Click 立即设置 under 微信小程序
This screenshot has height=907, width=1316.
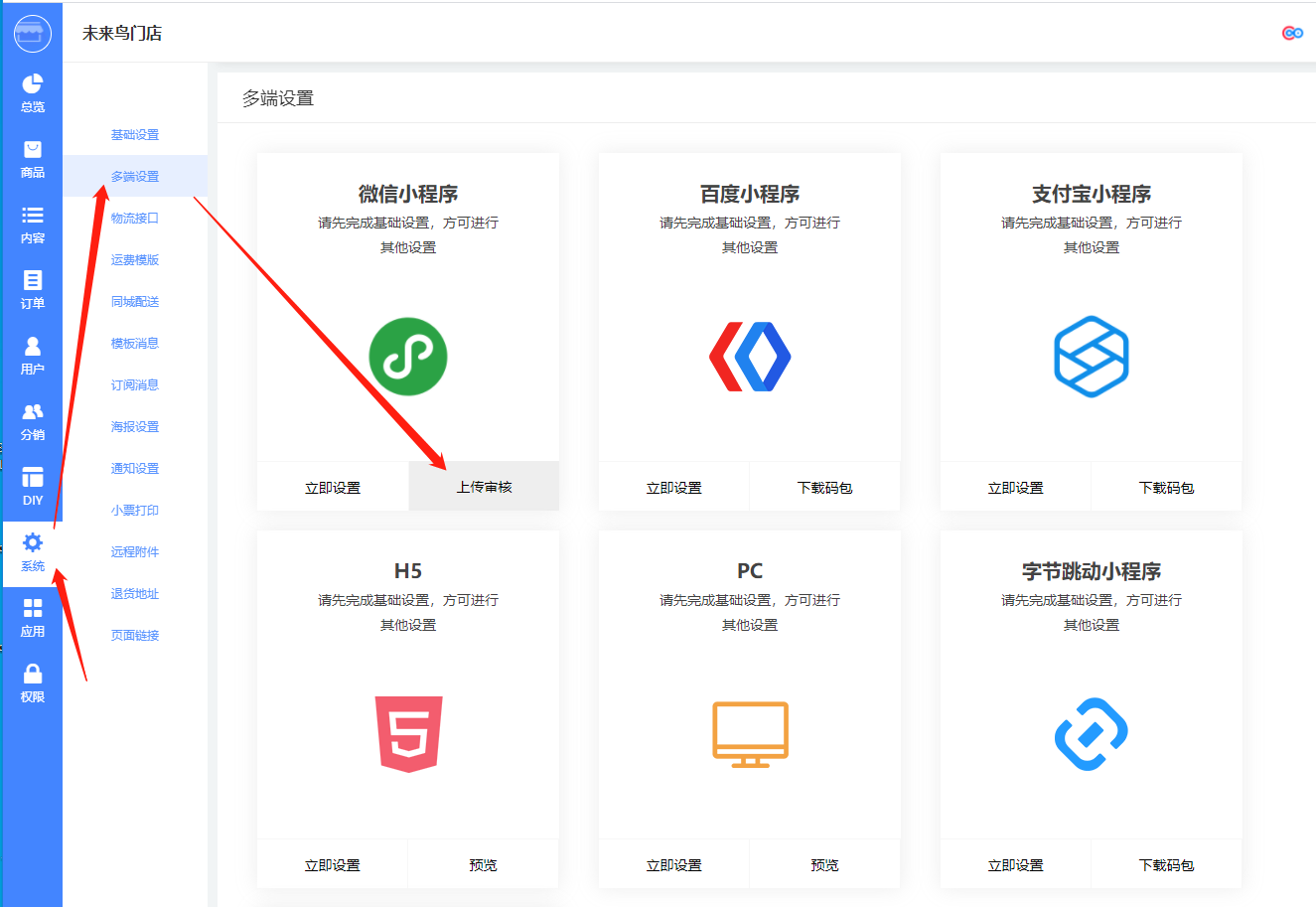point(333,487)
